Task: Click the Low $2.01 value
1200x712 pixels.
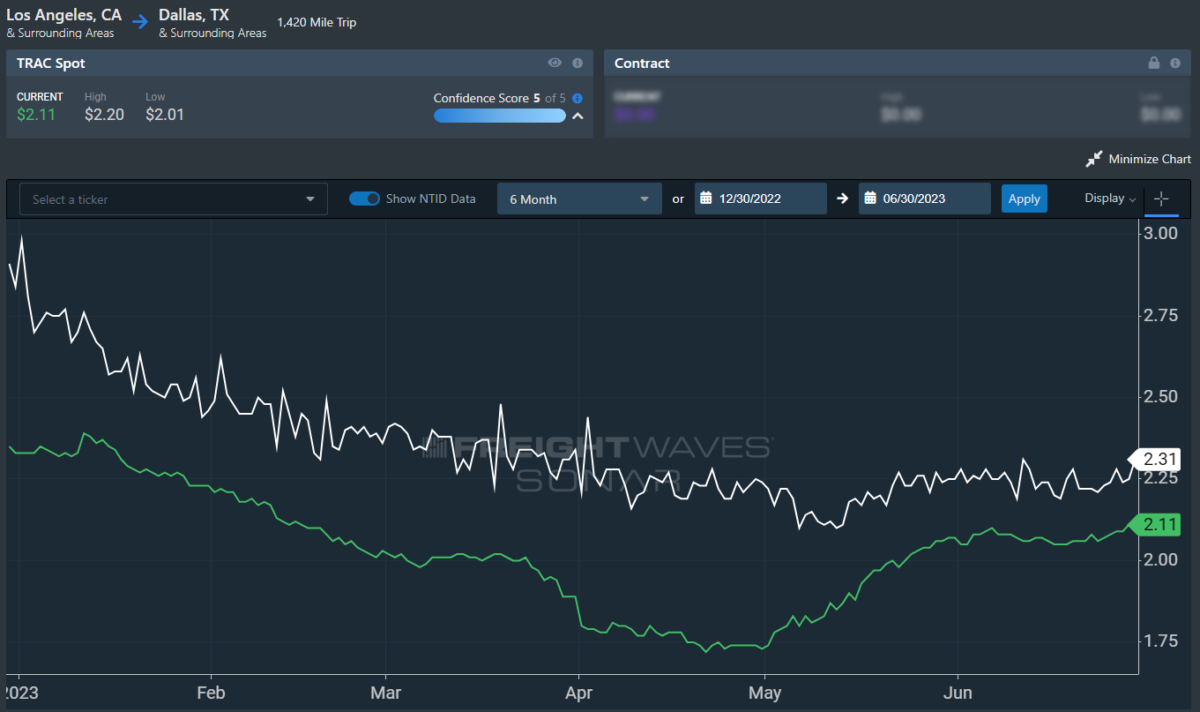Action: point(165,114)
